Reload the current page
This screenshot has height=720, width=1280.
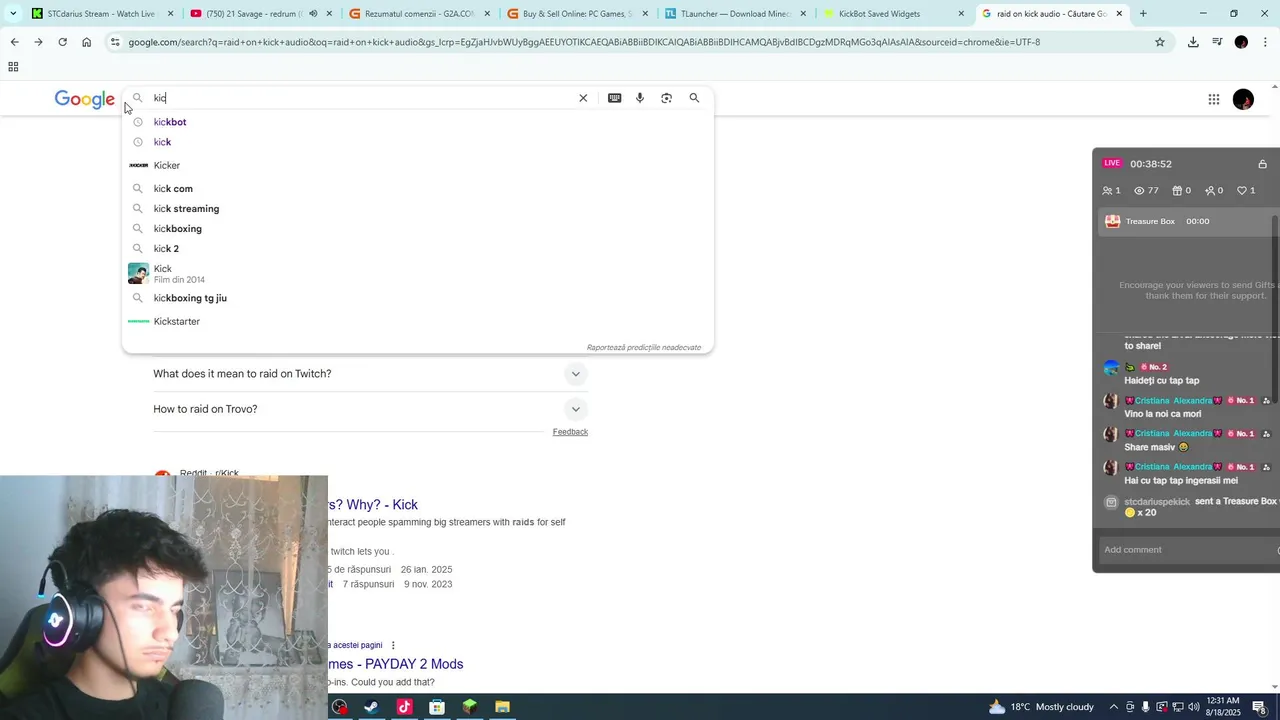(x=62, y=42)
